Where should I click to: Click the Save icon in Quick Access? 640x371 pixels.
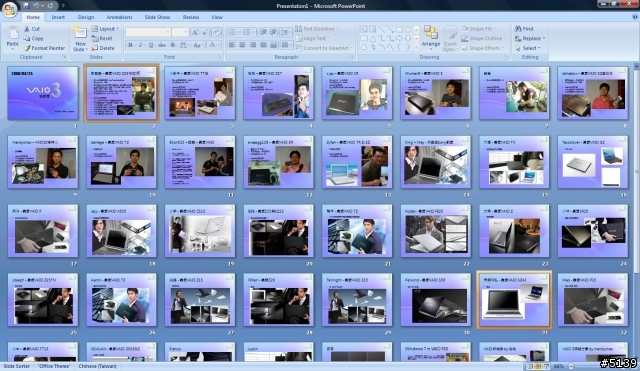27,6
